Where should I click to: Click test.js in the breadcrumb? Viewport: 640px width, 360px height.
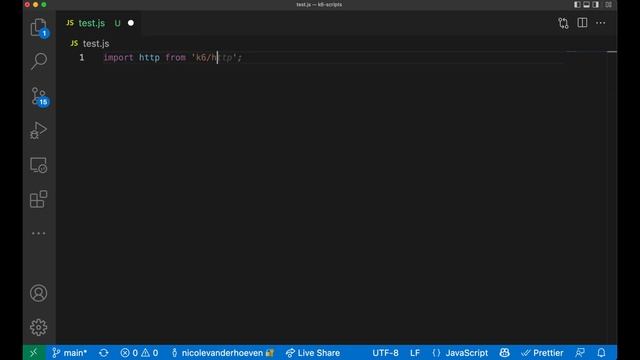pyautogui.click(x=96, y=43)
